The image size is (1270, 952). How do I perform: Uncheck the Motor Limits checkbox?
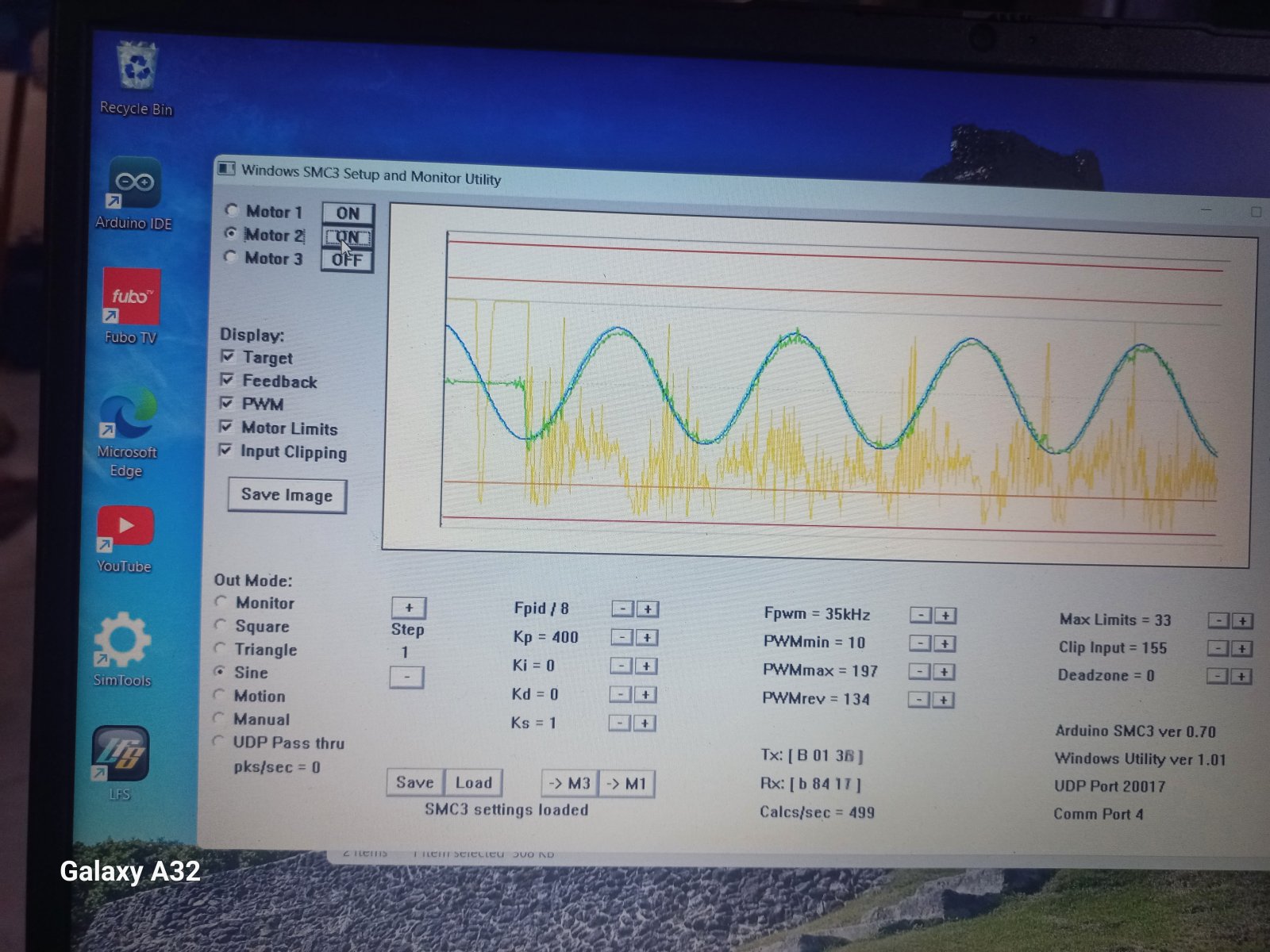[x=227, y=427]
